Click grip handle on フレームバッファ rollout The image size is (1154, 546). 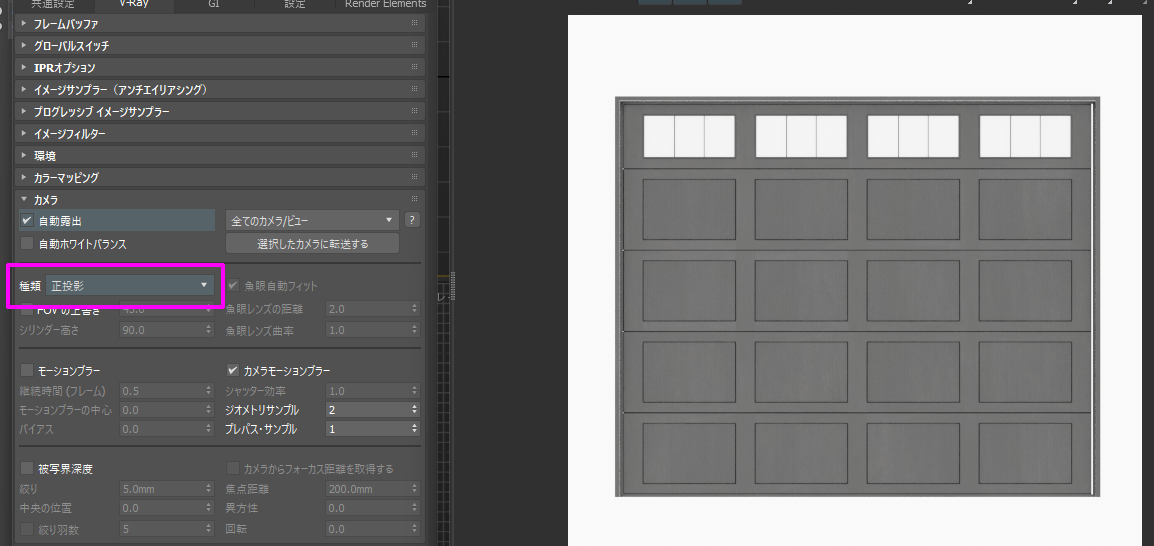click(x=414, y=24)
